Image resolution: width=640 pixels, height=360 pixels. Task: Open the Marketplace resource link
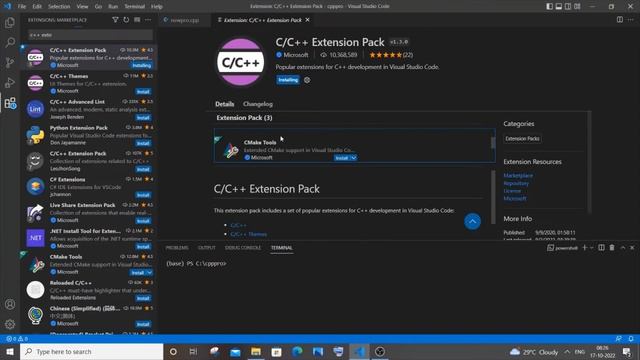click(x=518, y=176)
